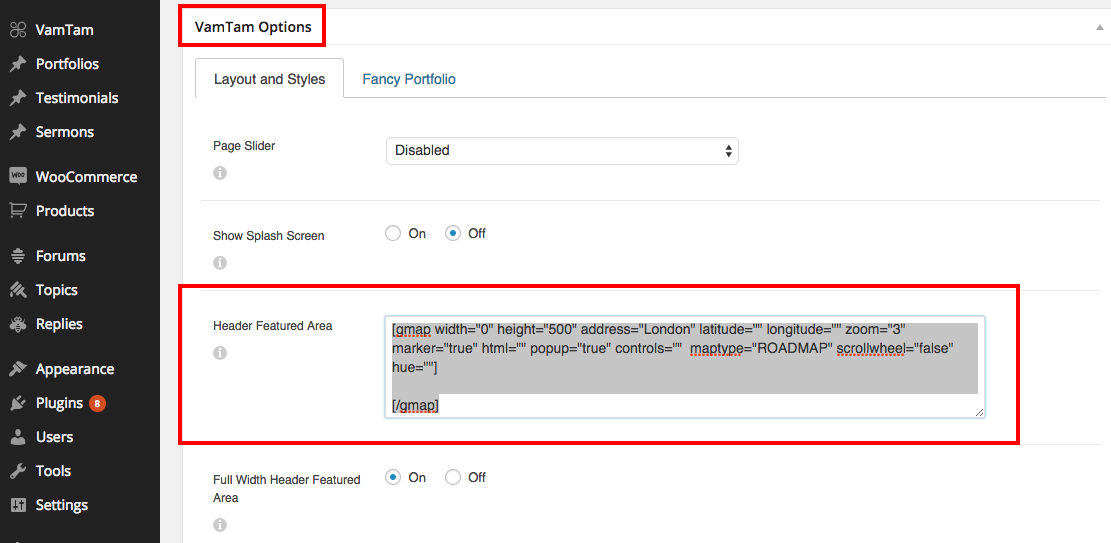Click the Show Splash Screen label
Screen dimensions: 1111x543
[x=269, y=236]
